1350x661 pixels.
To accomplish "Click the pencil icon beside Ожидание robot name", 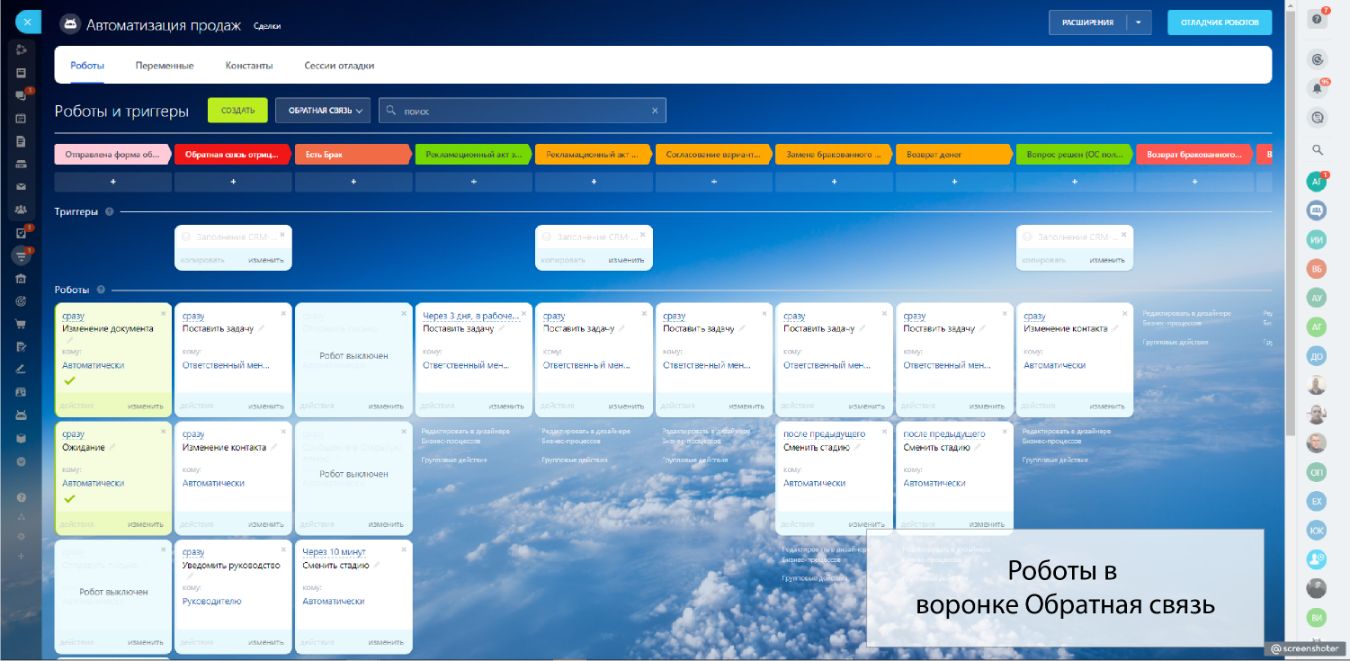I will (x=112, y=447).
